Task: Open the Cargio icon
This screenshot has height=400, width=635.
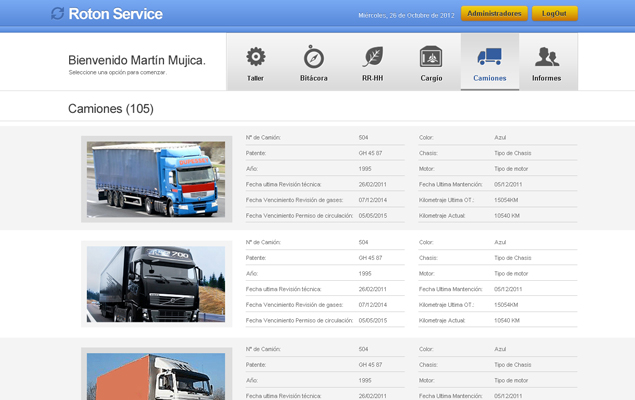Action: pos(431,57)
